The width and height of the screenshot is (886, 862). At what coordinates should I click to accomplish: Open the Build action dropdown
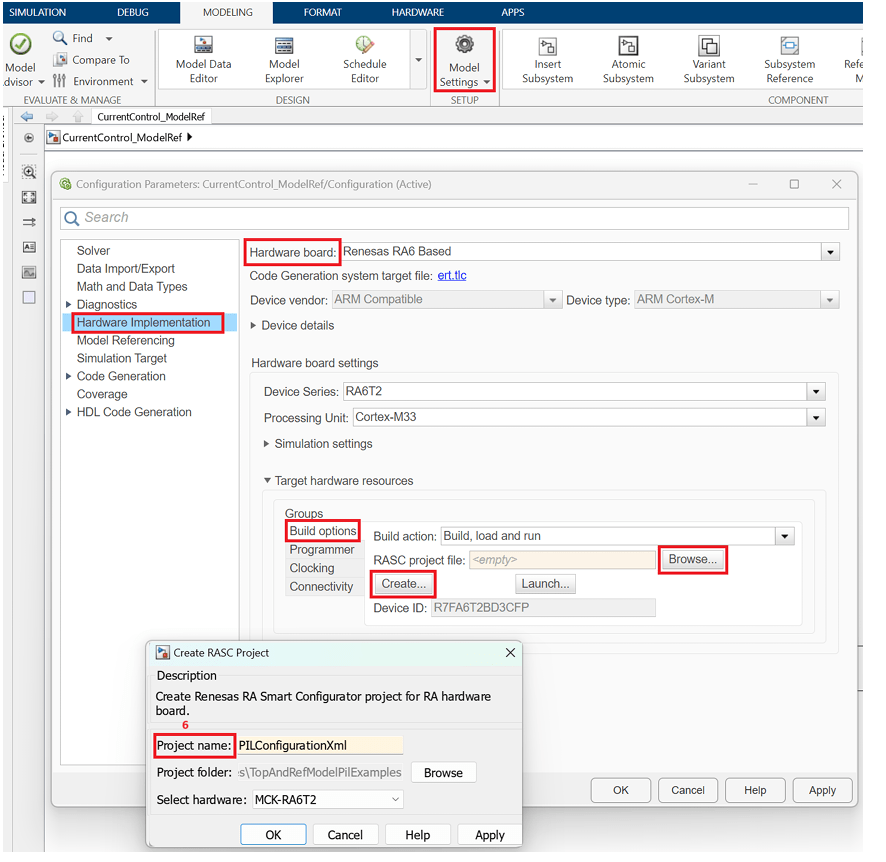click(x=786, y=536)
